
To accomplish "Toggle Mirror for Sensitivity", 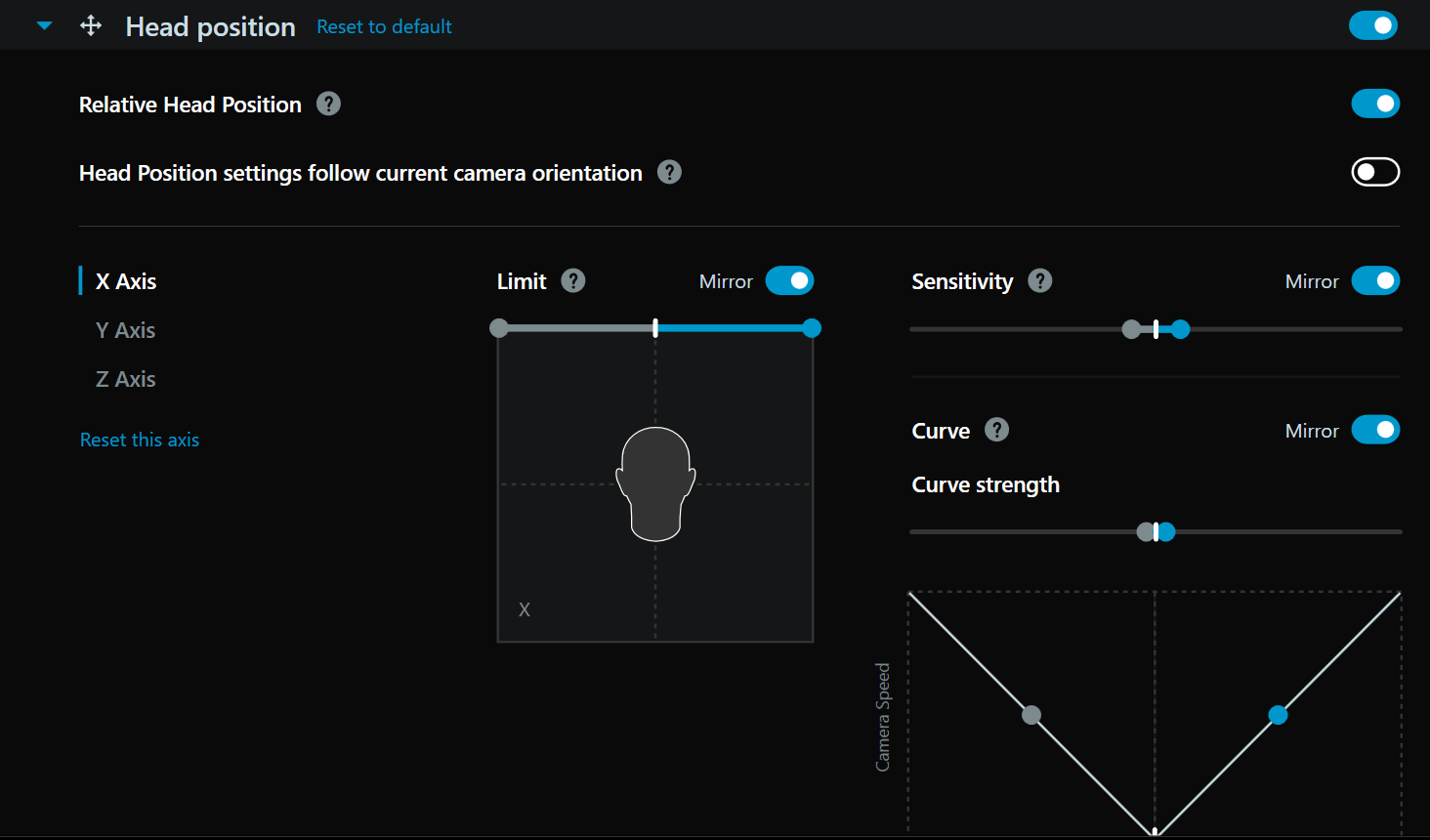I will pos(1375,280).
